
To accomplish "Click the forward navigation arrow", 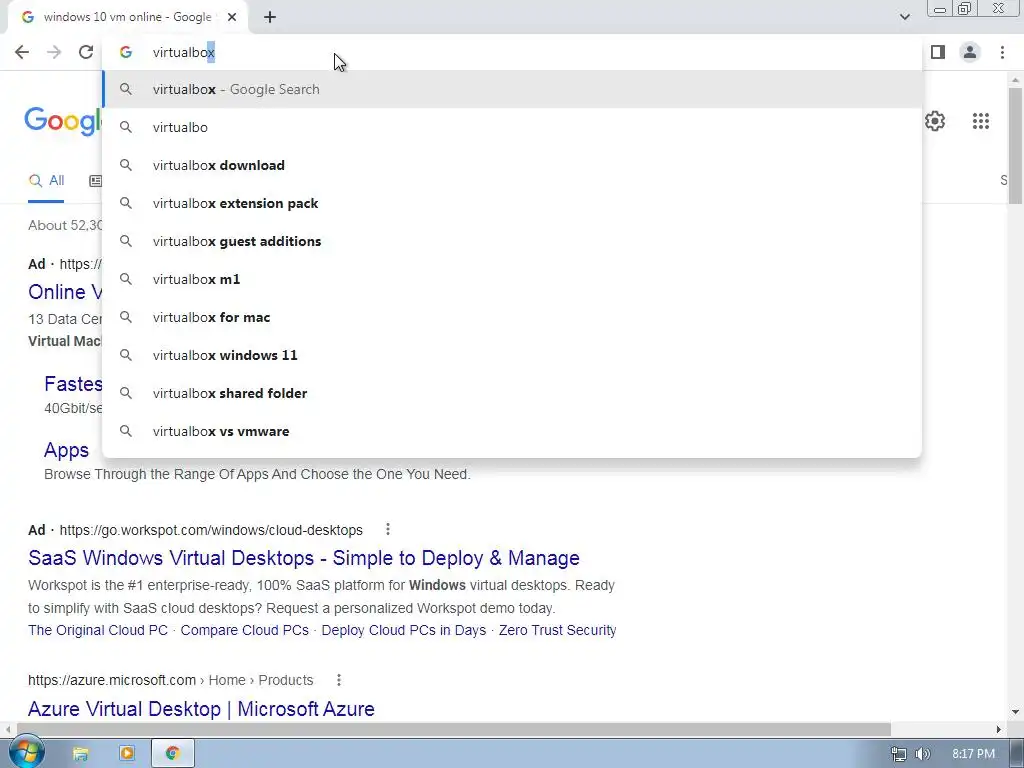I will click(54, 52).
